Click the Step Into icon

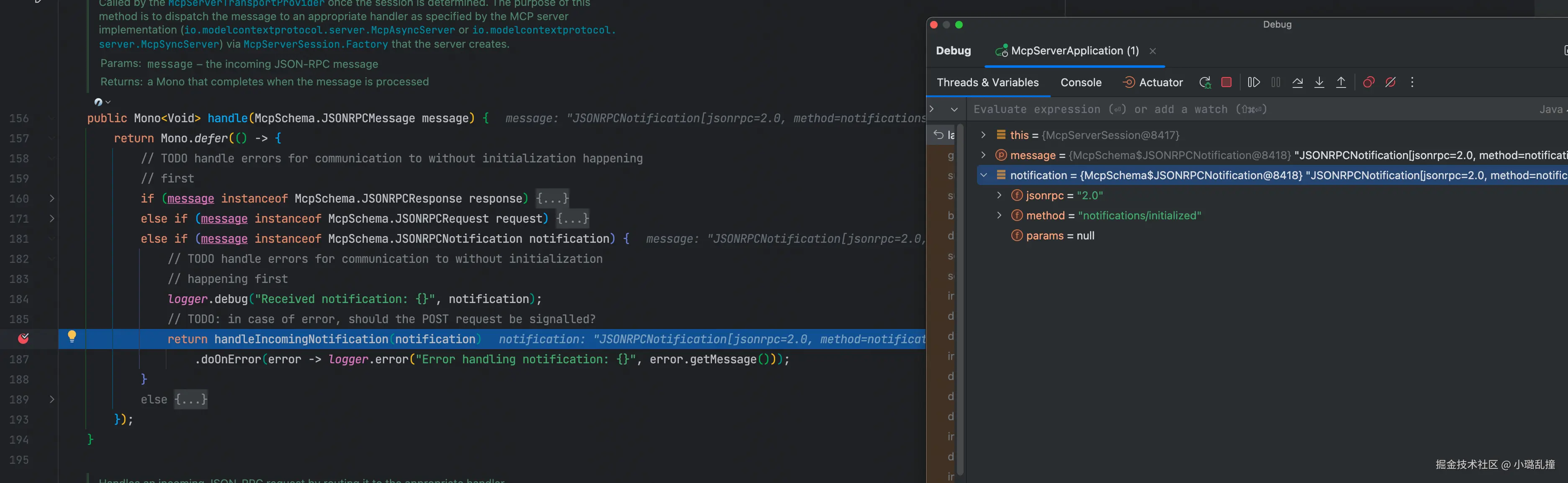pyautogui.click(x=1319, y=83)
